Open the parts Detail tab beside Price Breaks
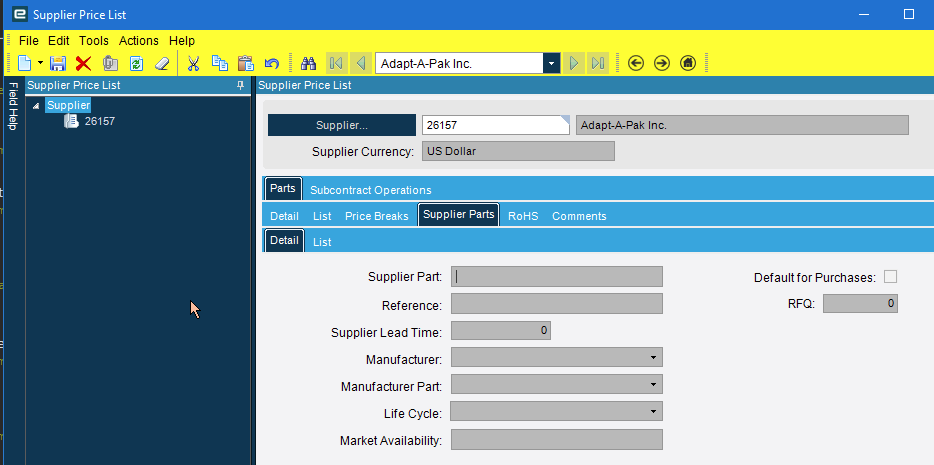934x465 pixels. (284, 216)
